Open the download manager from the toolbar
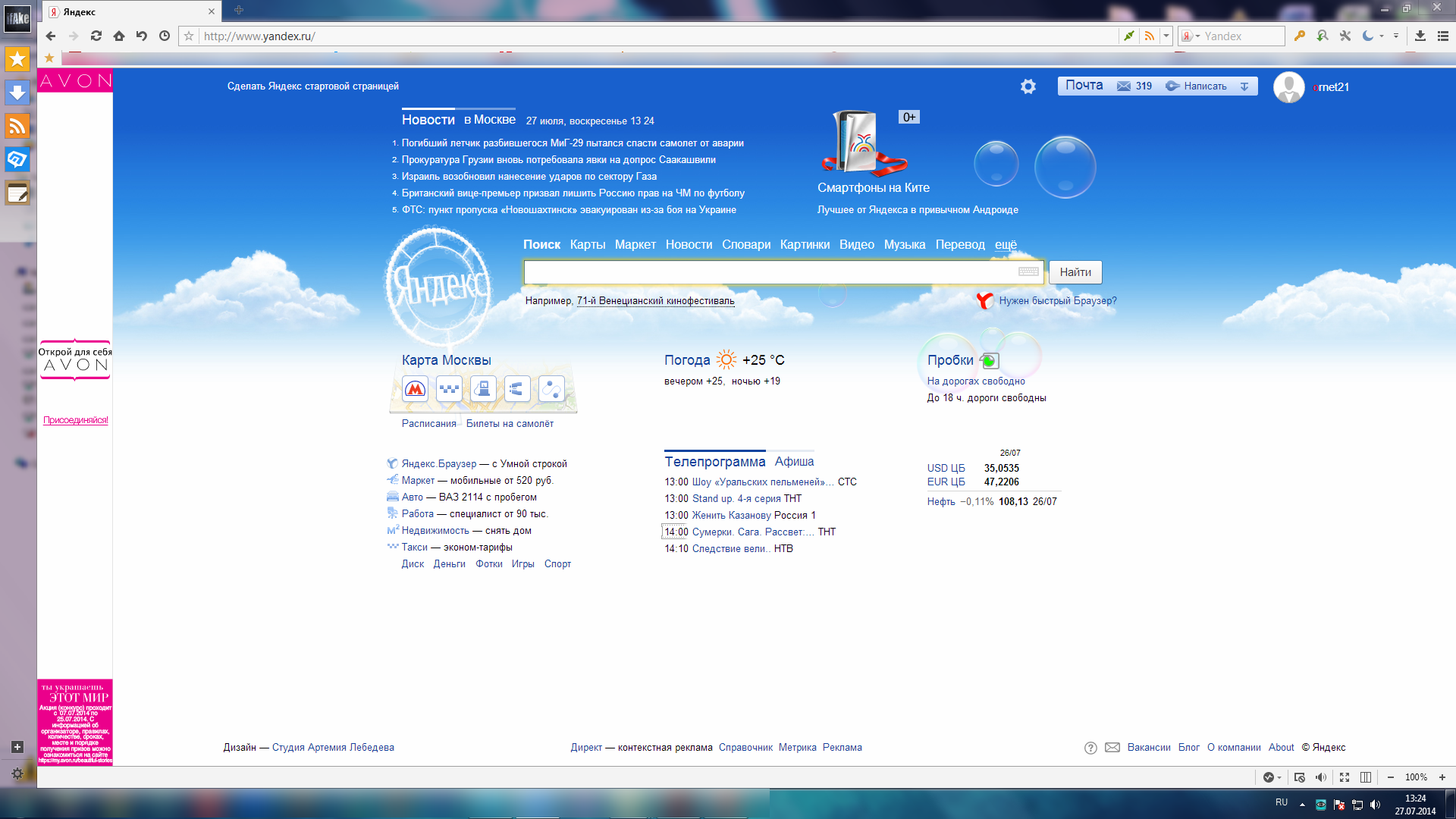Screen dimensions: 1456x819 pyautogui.click(x=1420, y=36)
